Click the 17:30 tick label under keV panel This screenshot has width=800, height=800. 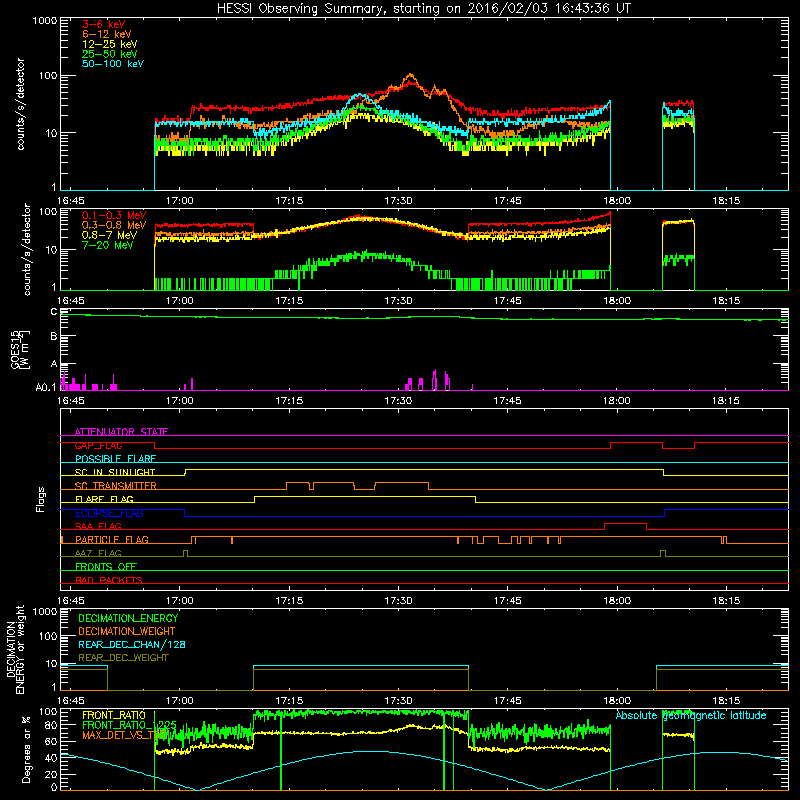point(398,201)
